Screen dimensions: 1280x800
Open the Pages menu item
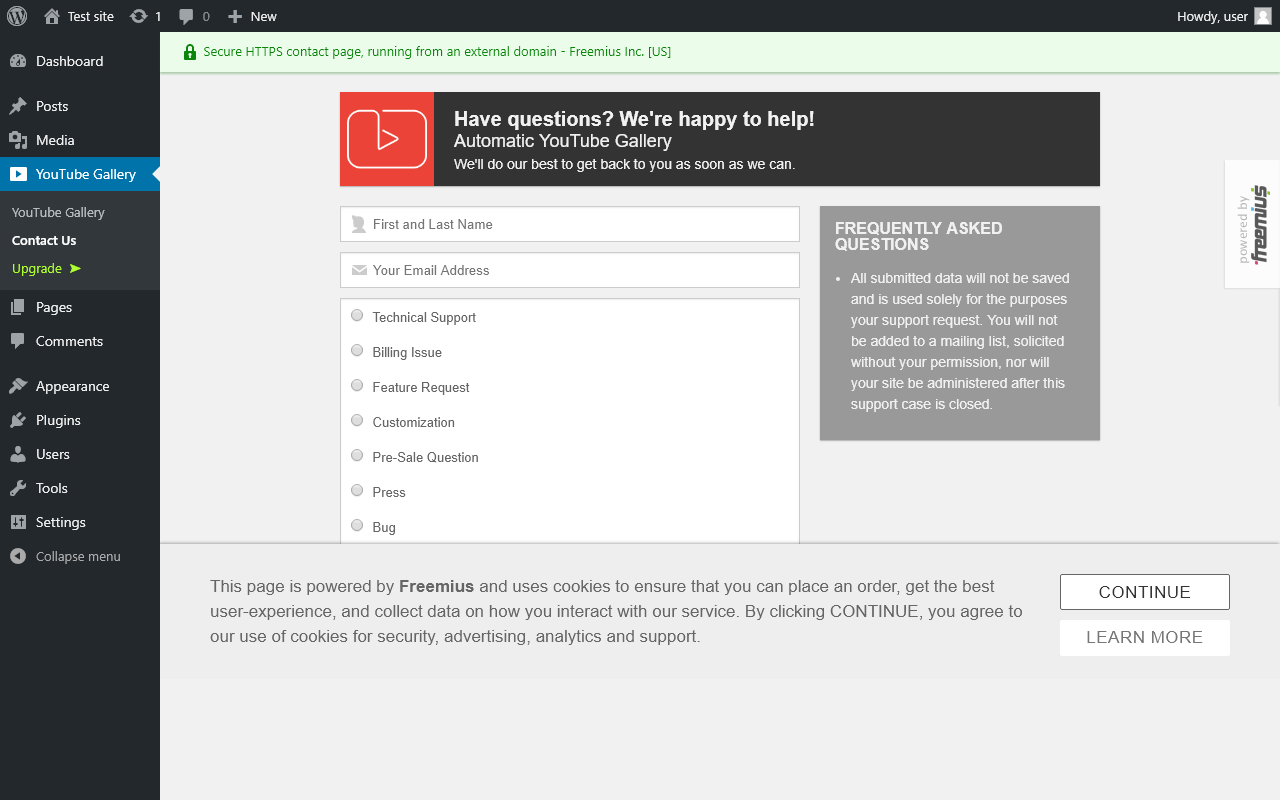(x=80, y=307)
